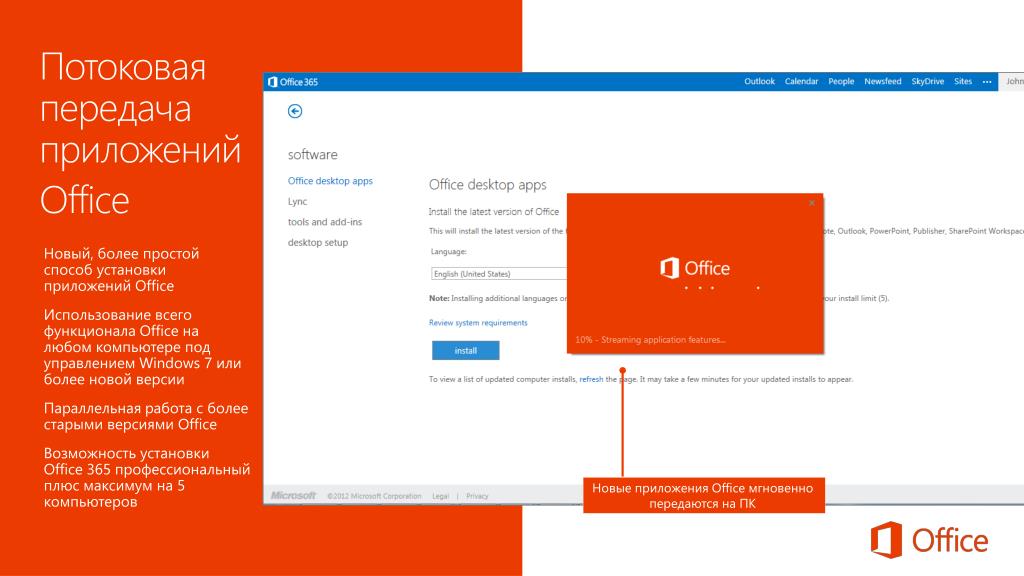Select Office desktop apps in sidebar
The width and height of the screenshot is (1024, 576).
330,181
